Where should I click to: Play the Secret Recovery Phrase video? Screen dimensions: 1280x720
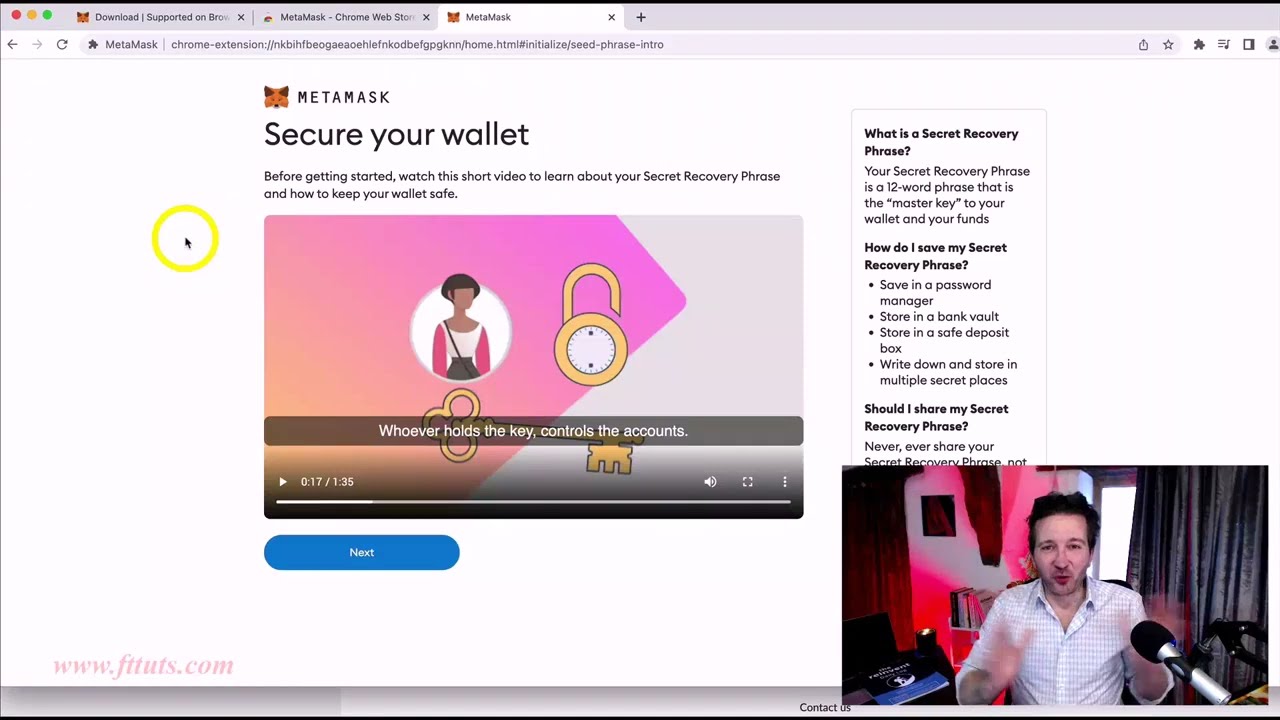coord(283,482)
